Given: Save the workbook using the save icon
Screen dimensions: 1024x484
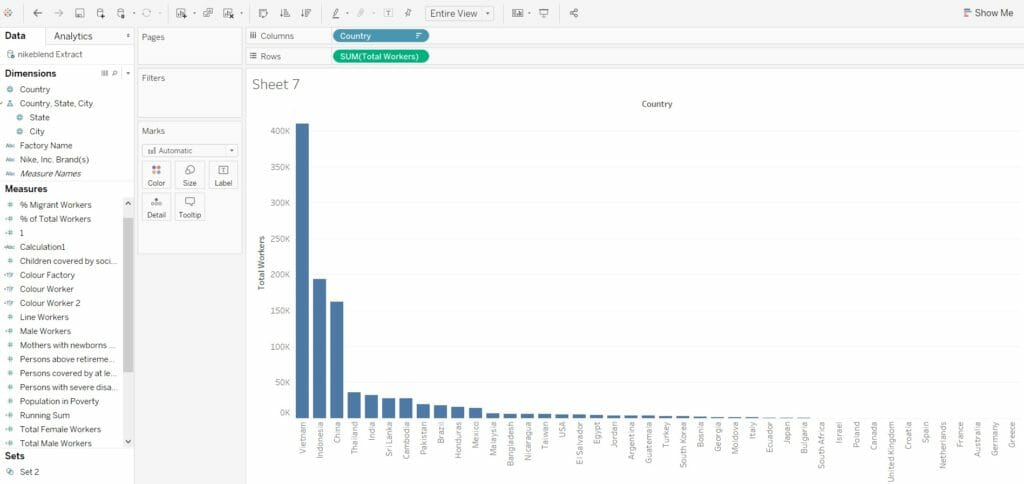Looking at the screenshot, I should [79, 13].
